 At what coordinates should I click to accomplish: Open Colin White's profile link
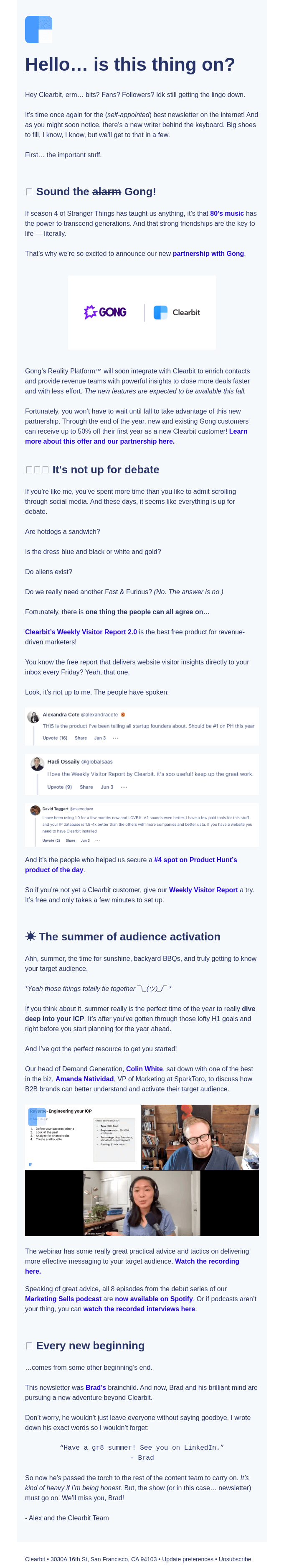coord(144,1069)
